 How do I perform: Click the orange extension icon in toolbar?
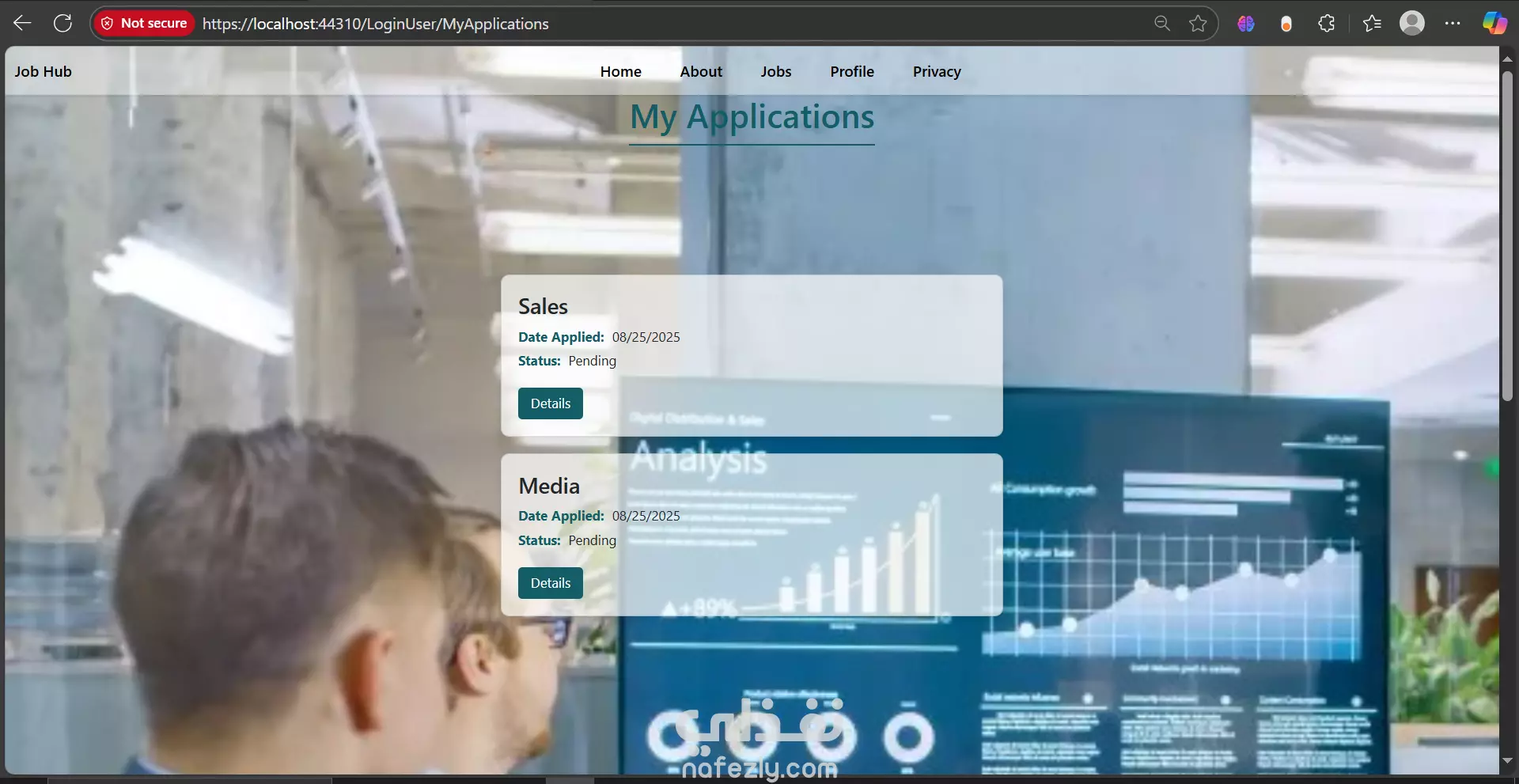[1286, 24]
